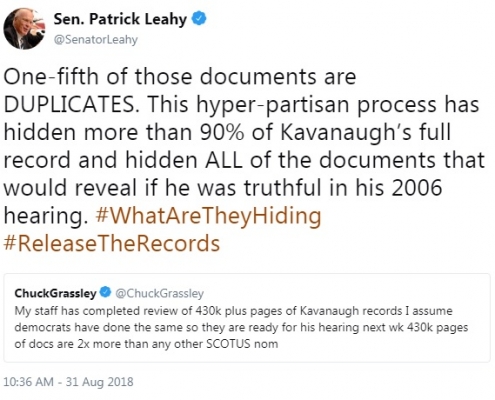Click the tweet line mentioning his 2006

click(223, 188)
